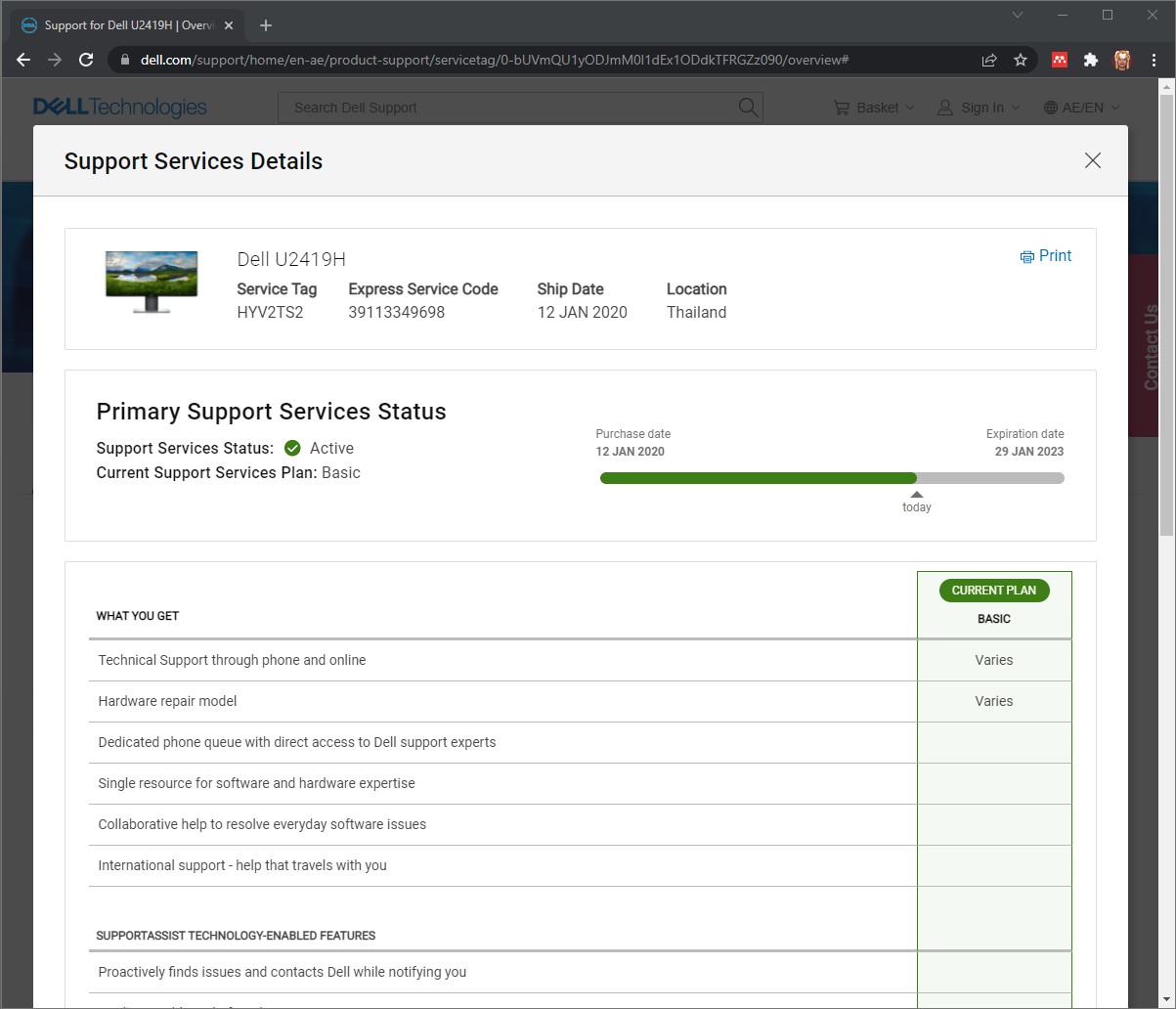Click the Hardware repair model row
Screen dimensions: 1176x1009
pyautogui.click(x=581, y=701)
